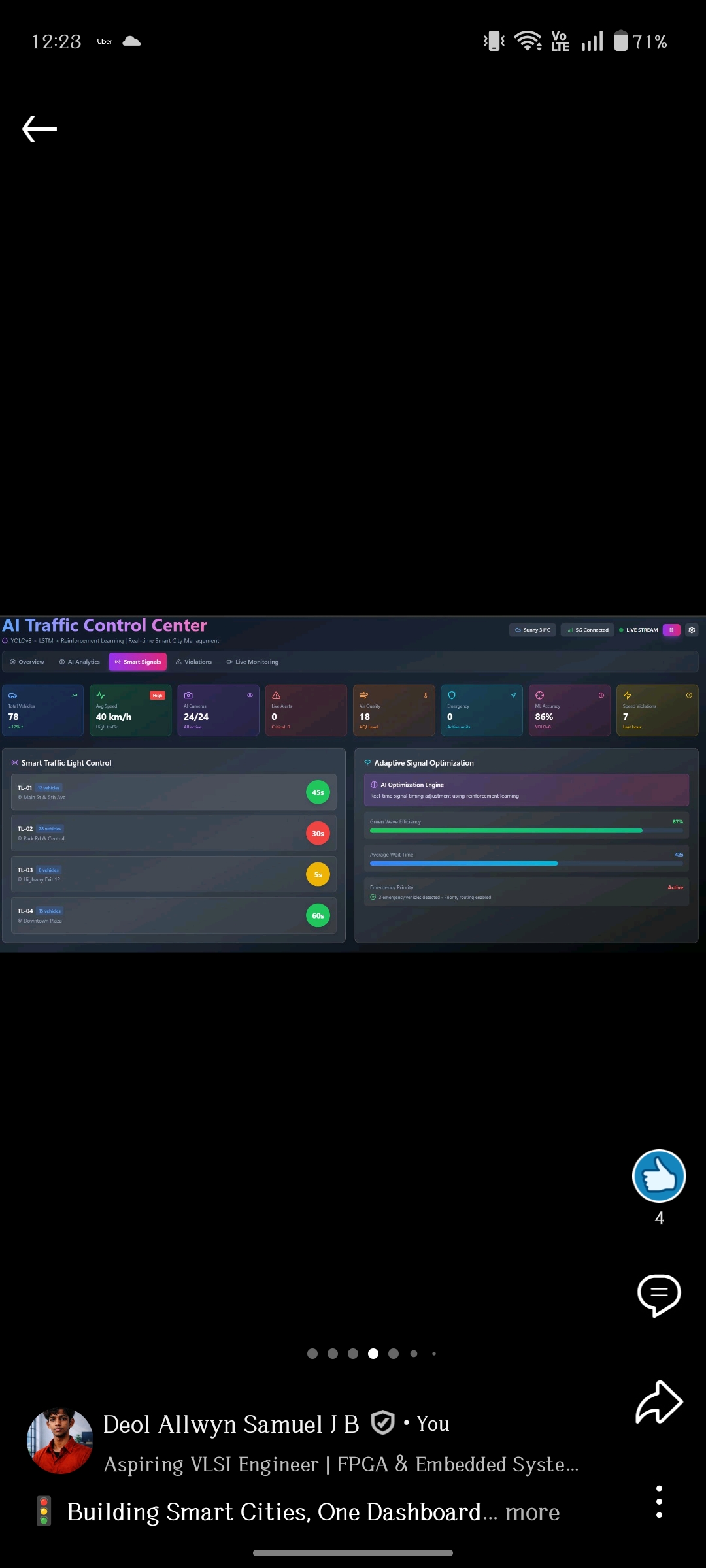Click the AI Optimization Engine banner
The width and height of the screenshot is (706, 1568).
point(526,790)
